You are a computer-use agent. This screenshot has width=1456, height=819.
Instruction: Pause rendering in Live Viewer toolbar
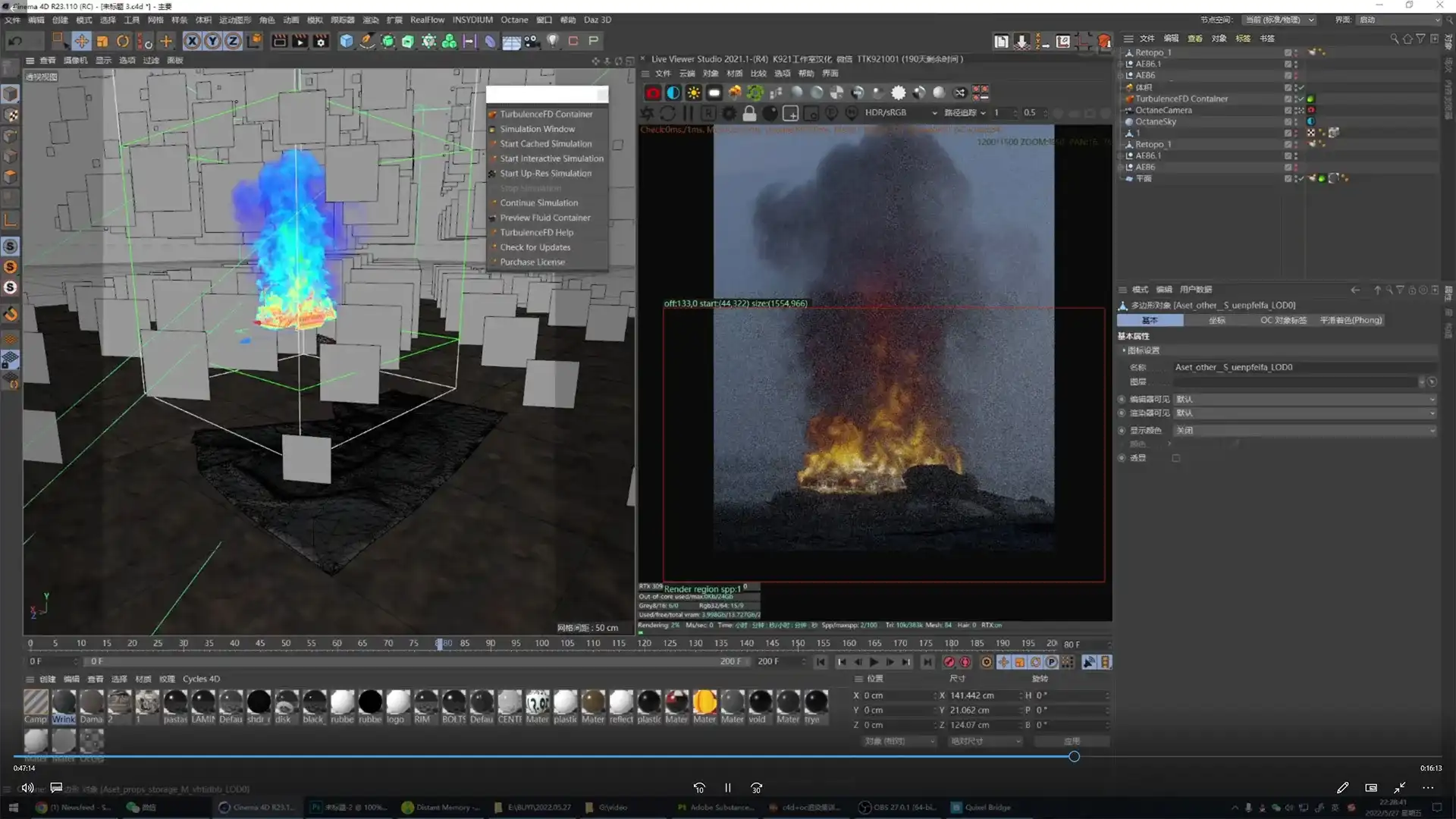click(688, 113)
